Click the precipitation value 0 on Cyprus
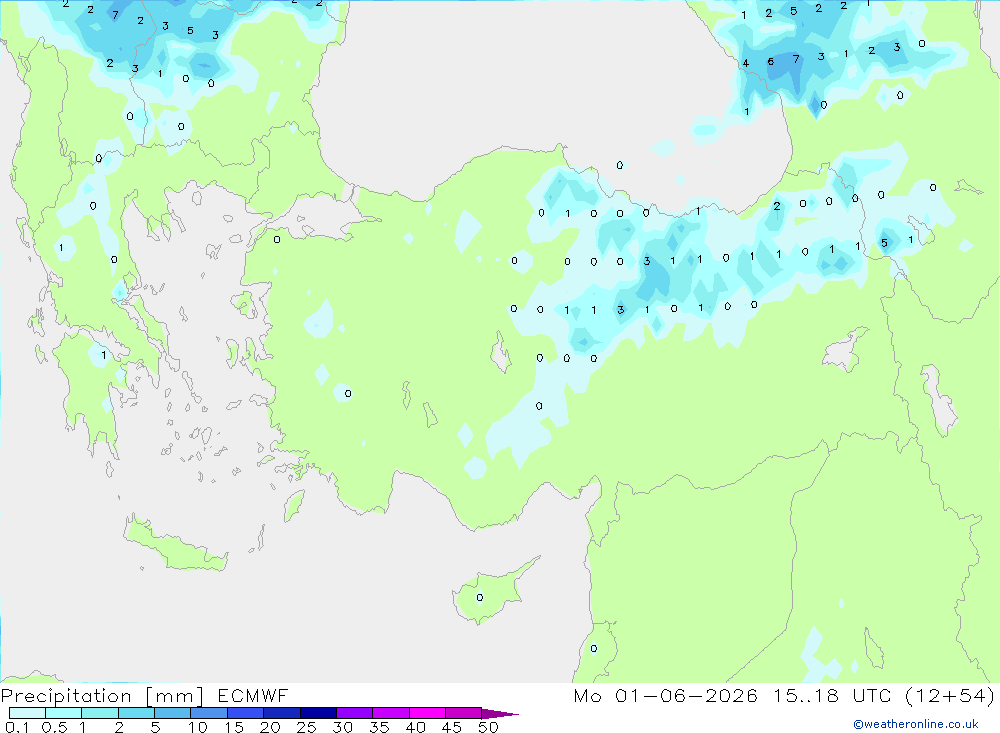 [x=480, y=598]
